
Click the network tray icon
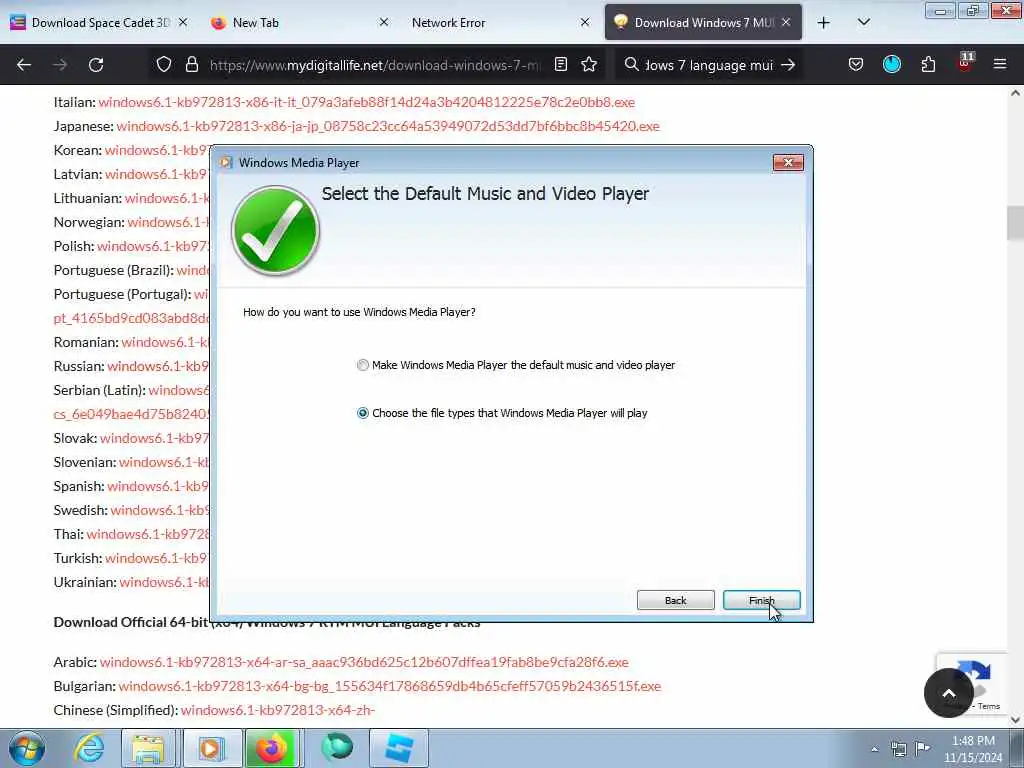[x=899, y=749]
